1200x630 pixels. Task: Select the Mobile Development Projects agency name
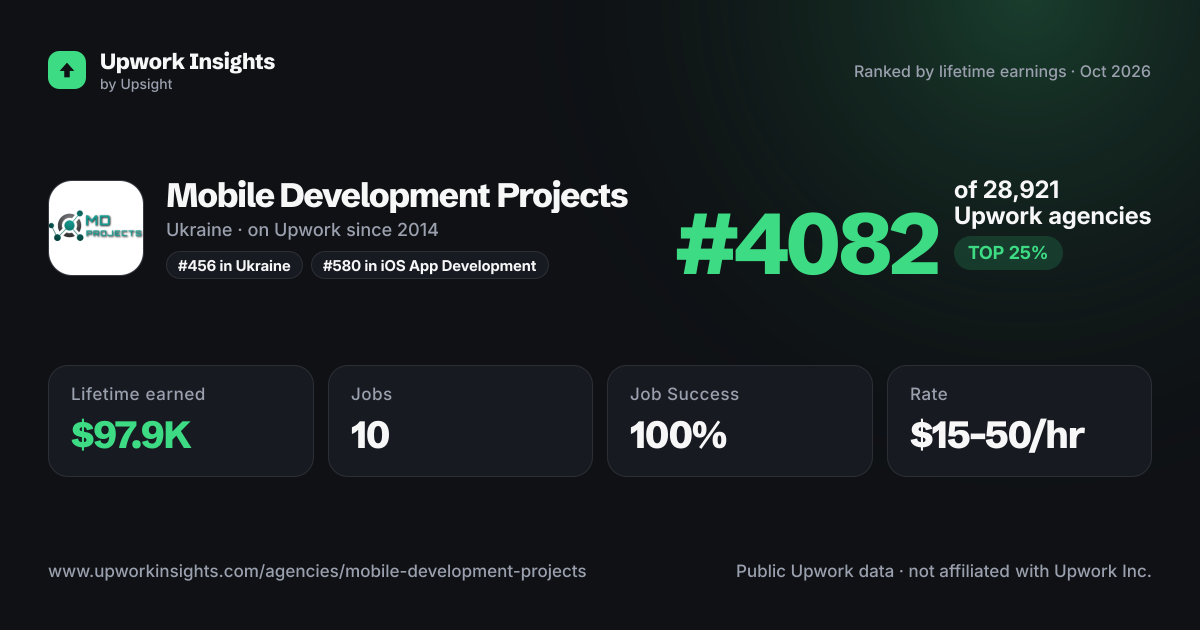397,195
